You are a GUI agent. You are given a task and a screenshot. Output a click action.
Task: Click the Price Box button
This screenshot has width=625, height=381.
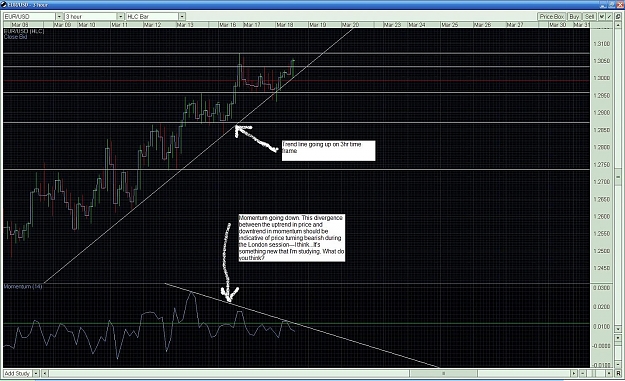552,16
